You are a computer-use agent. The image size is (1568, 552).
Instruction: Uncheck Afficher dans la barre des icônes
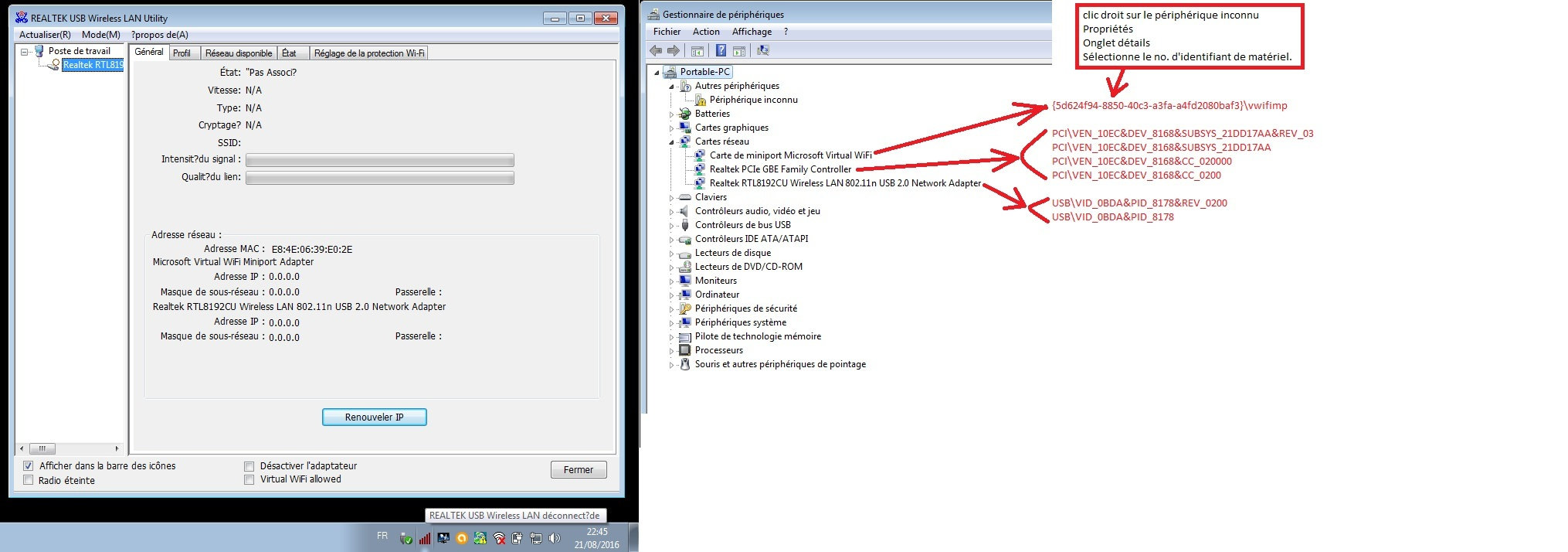pyautogui.click(x=29, y=466)
